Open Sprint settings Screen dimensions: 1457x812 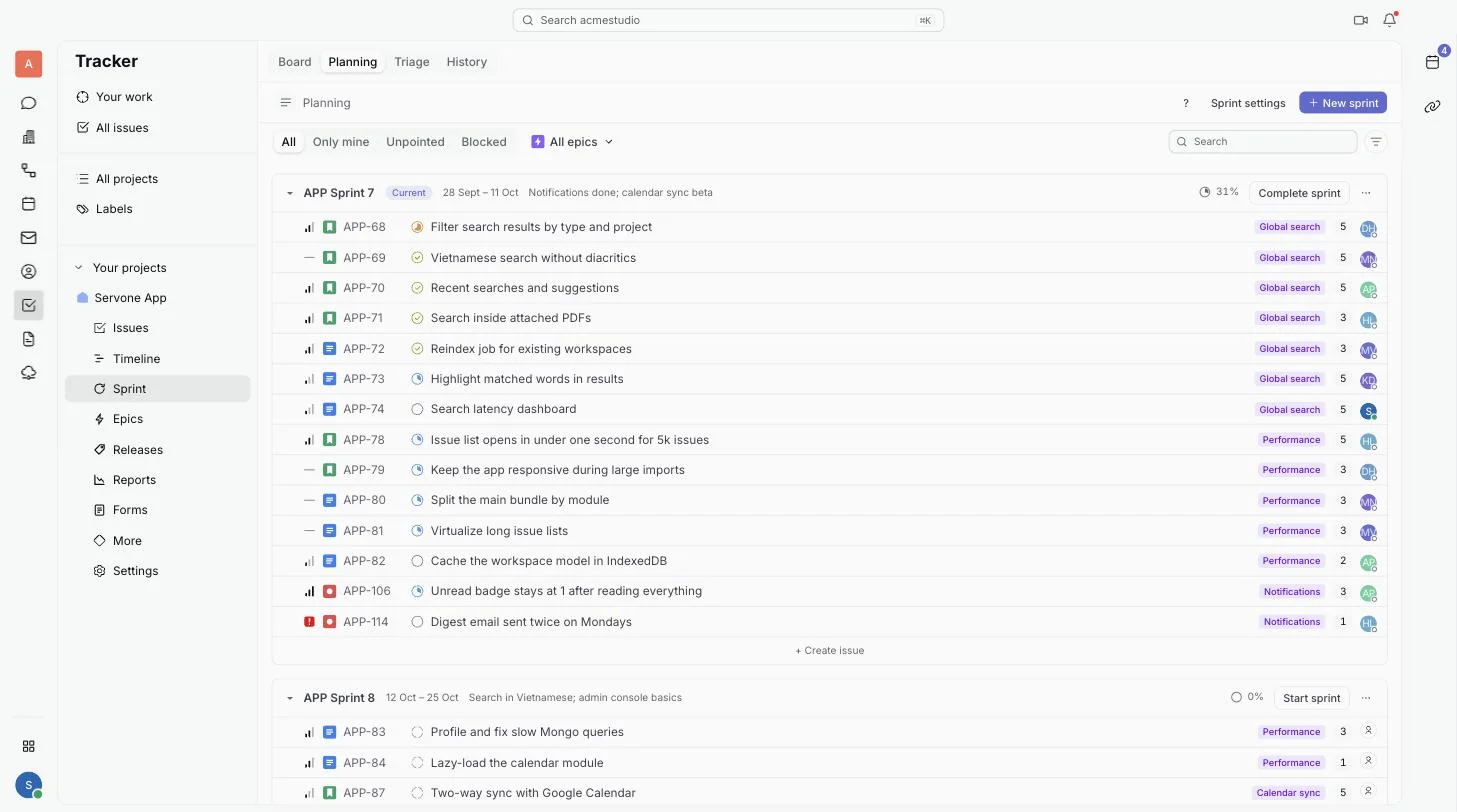[x=1248, y=103]
